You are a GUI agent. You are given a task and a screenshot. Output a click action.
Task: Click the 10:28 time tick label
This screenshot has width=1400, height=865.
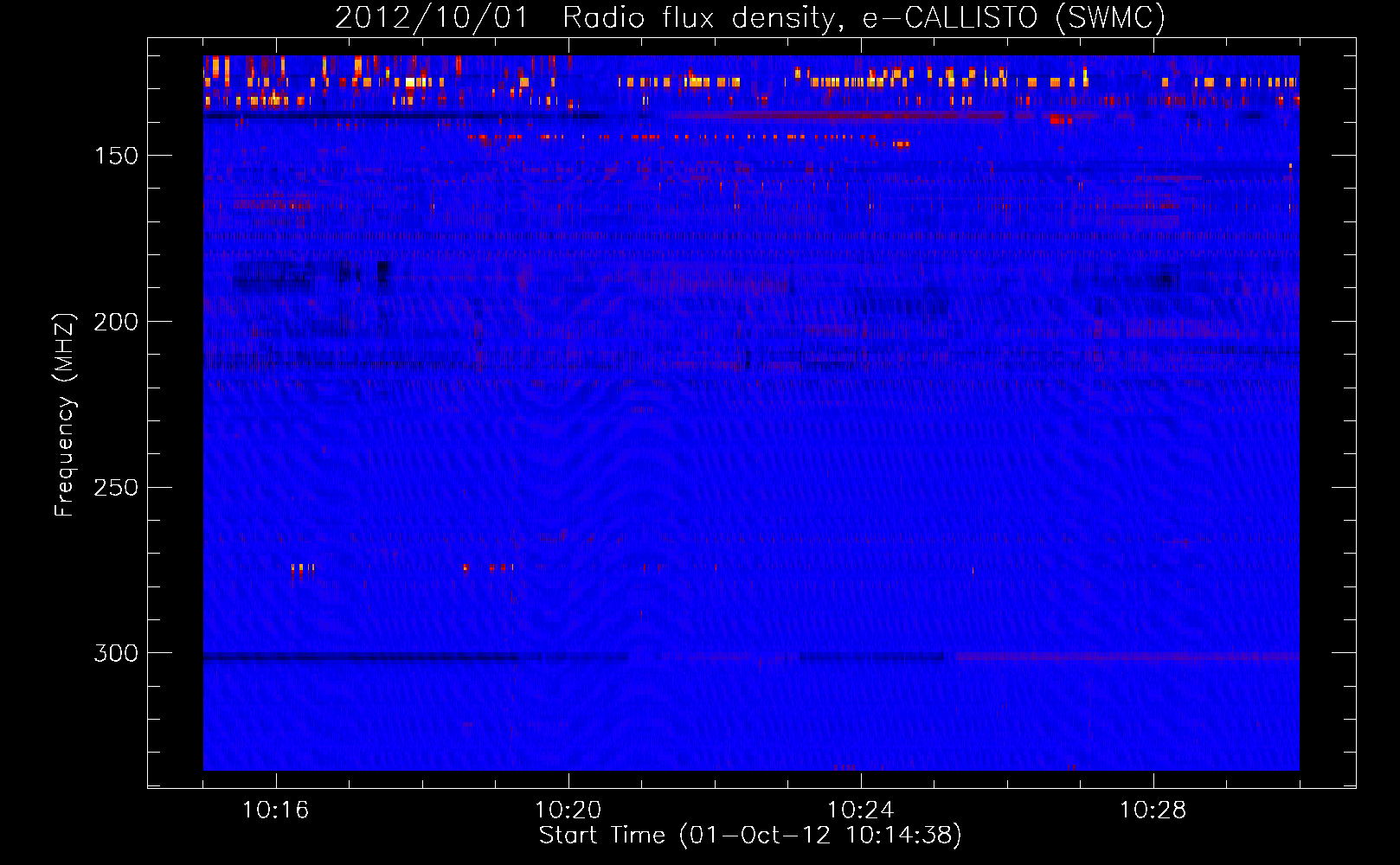[1153, 811]
